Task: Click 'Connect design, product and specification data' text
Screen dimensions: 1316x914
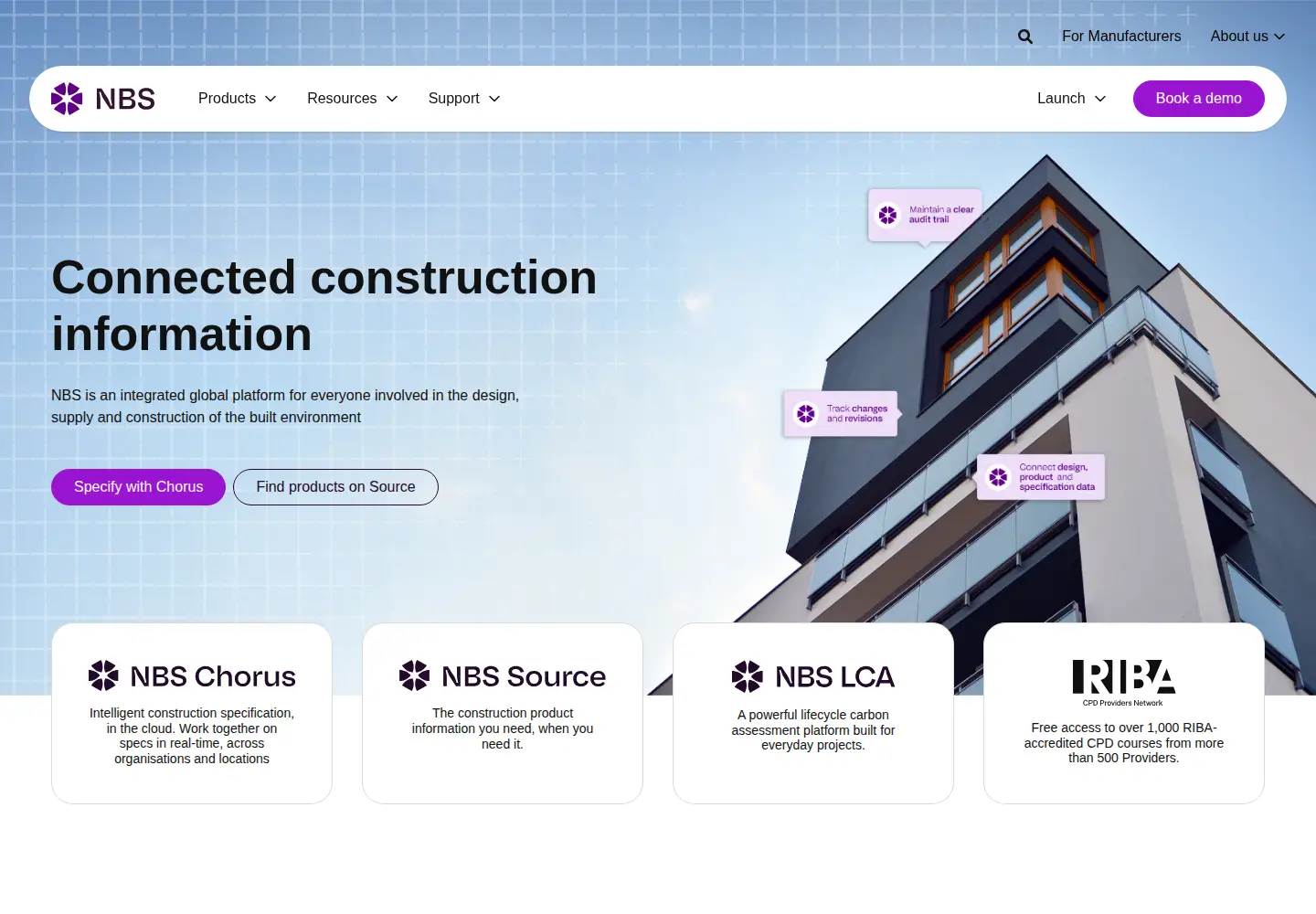Action: click(x=1057, y=477)
